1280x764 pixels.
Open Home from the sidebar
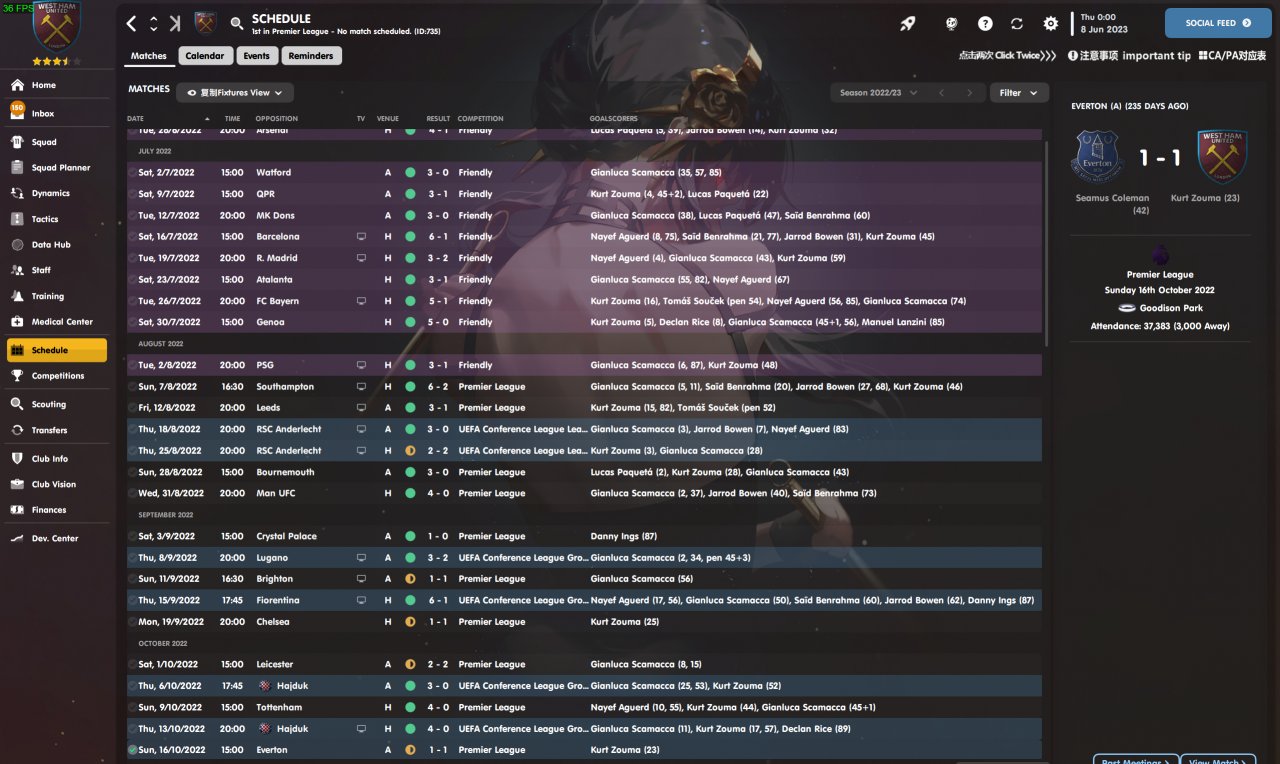coord(55,85)
